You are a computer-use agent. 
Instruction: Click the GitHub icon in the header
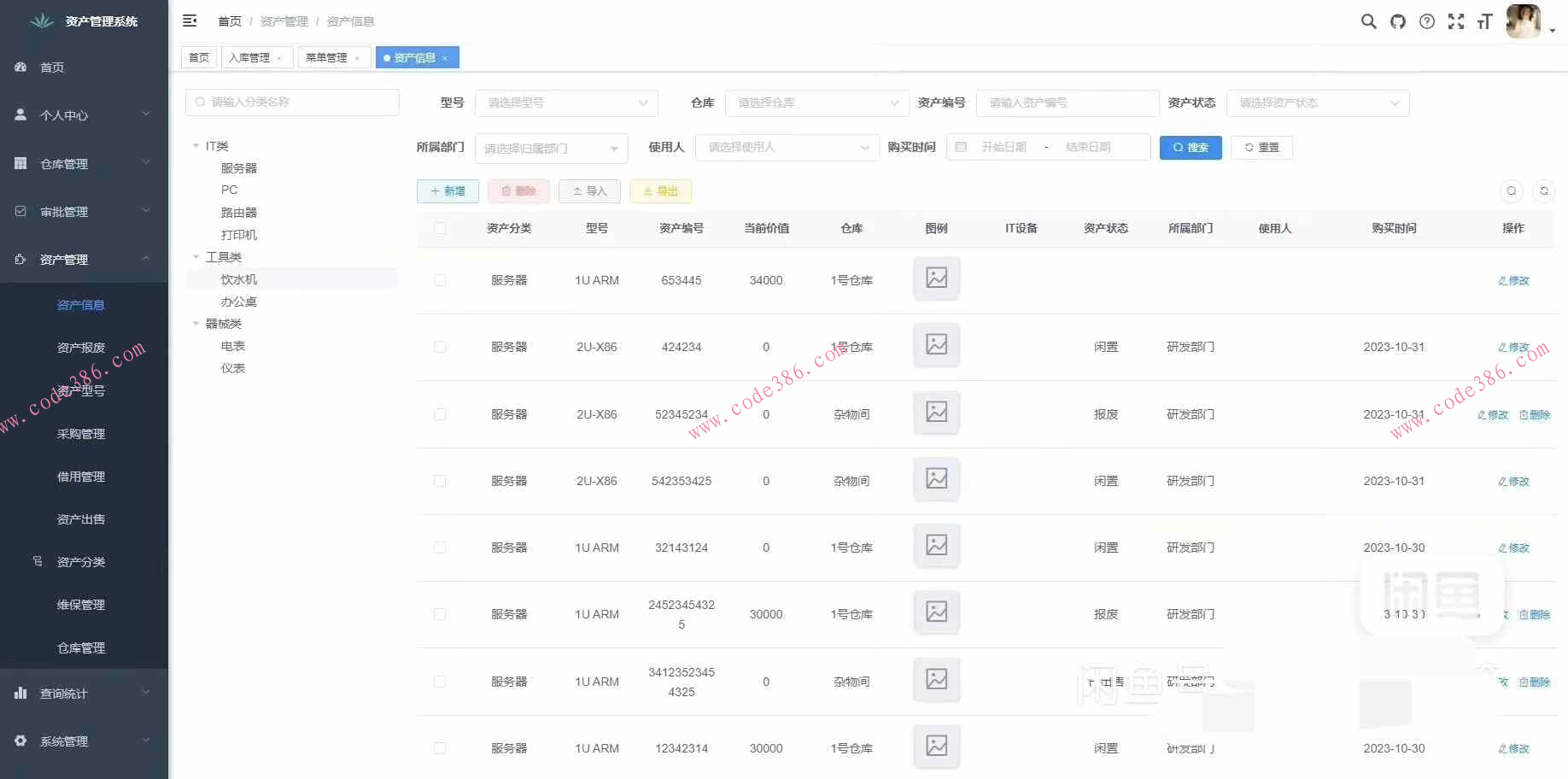coord(1397,21)
